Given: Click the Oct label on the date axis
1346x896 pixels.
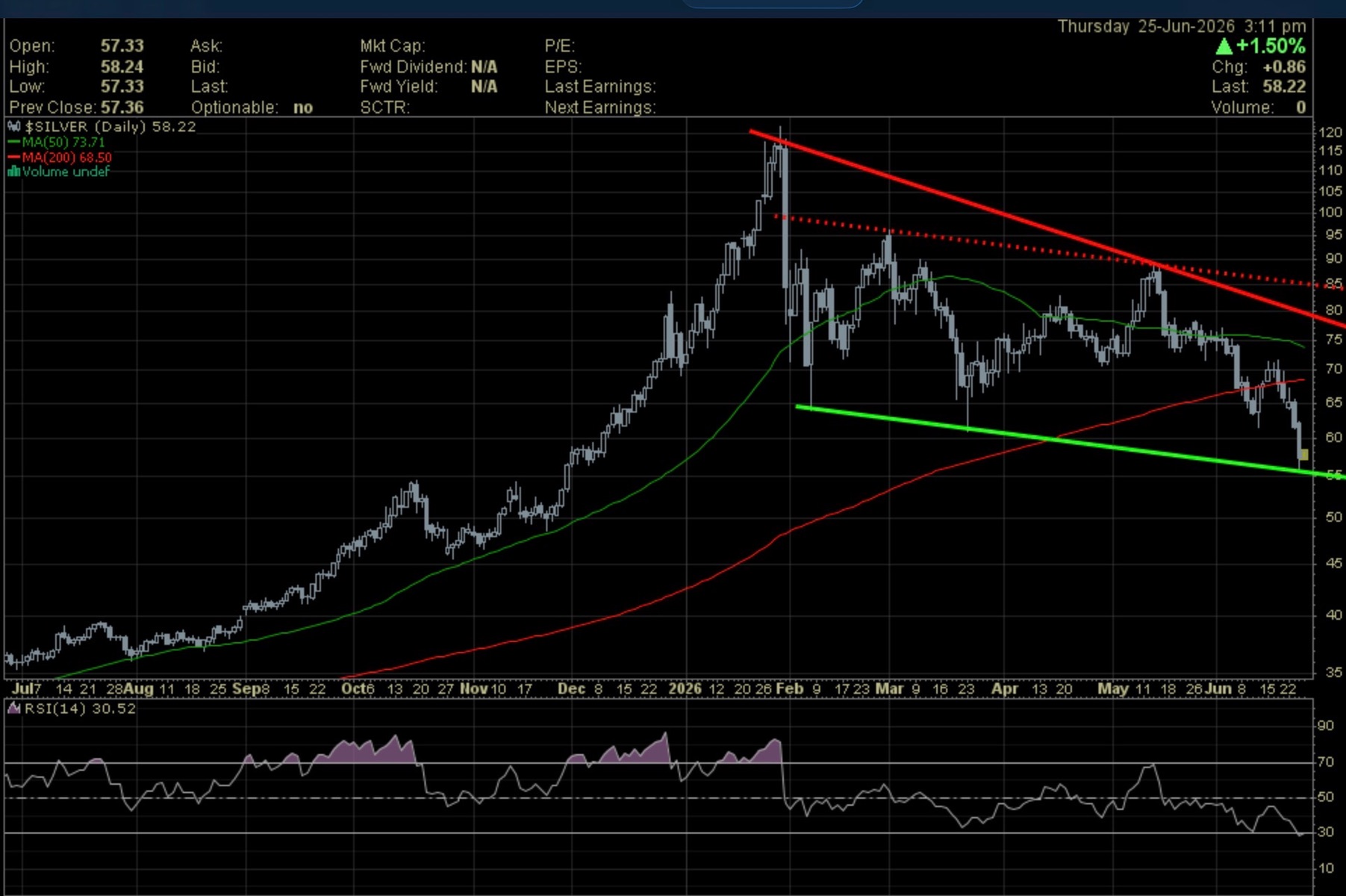Looking at the screenshot, I should [x=353, y=688].
